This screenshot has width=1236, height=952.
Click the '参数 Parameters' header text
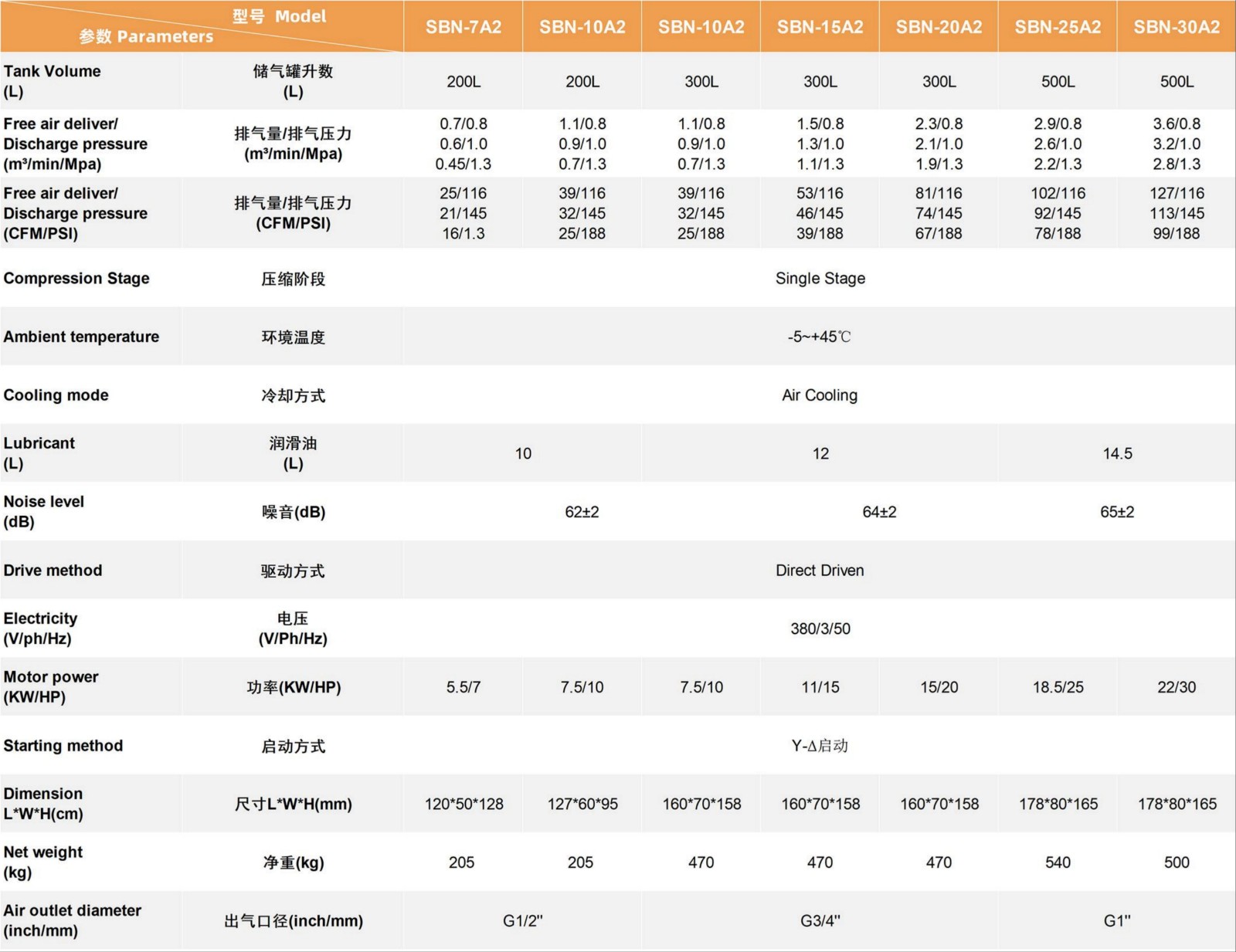click(x=146, y=36)
